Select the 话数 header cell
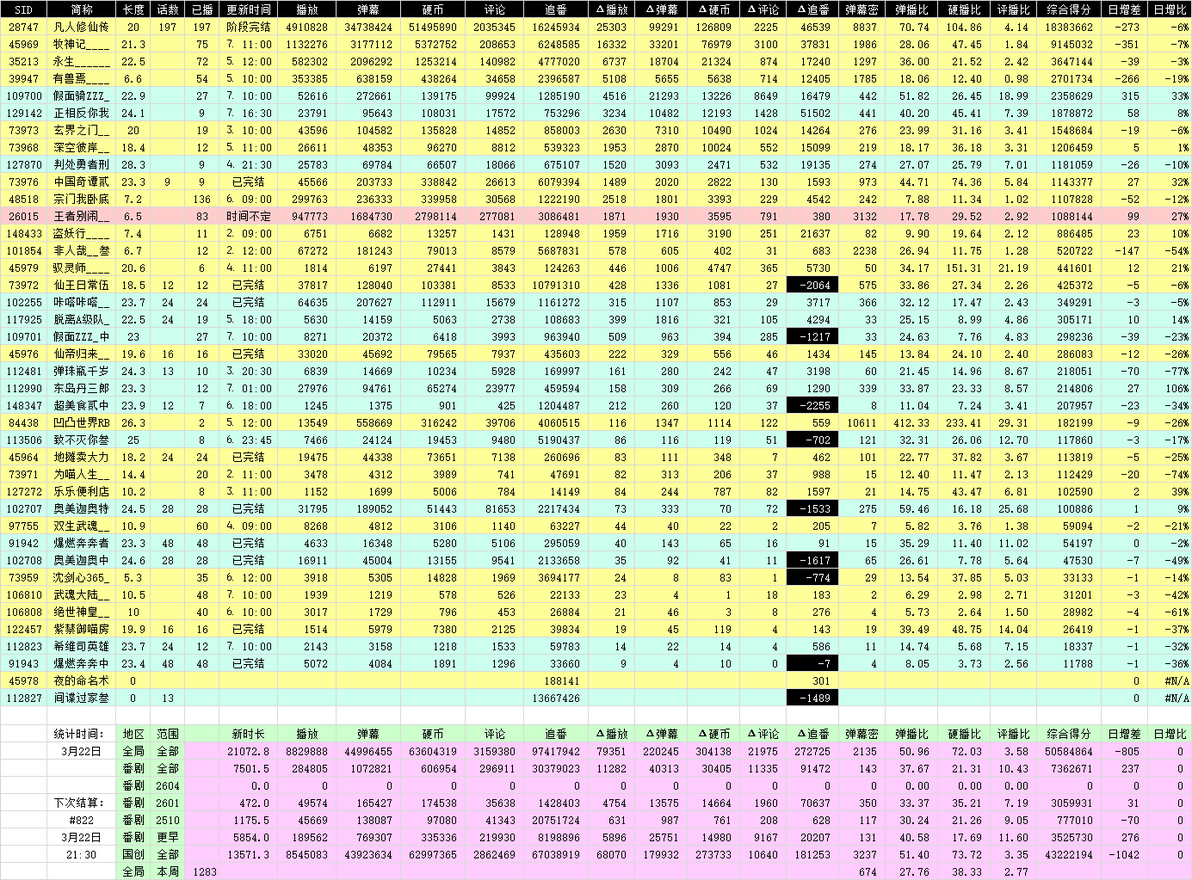 pos(168,9)
